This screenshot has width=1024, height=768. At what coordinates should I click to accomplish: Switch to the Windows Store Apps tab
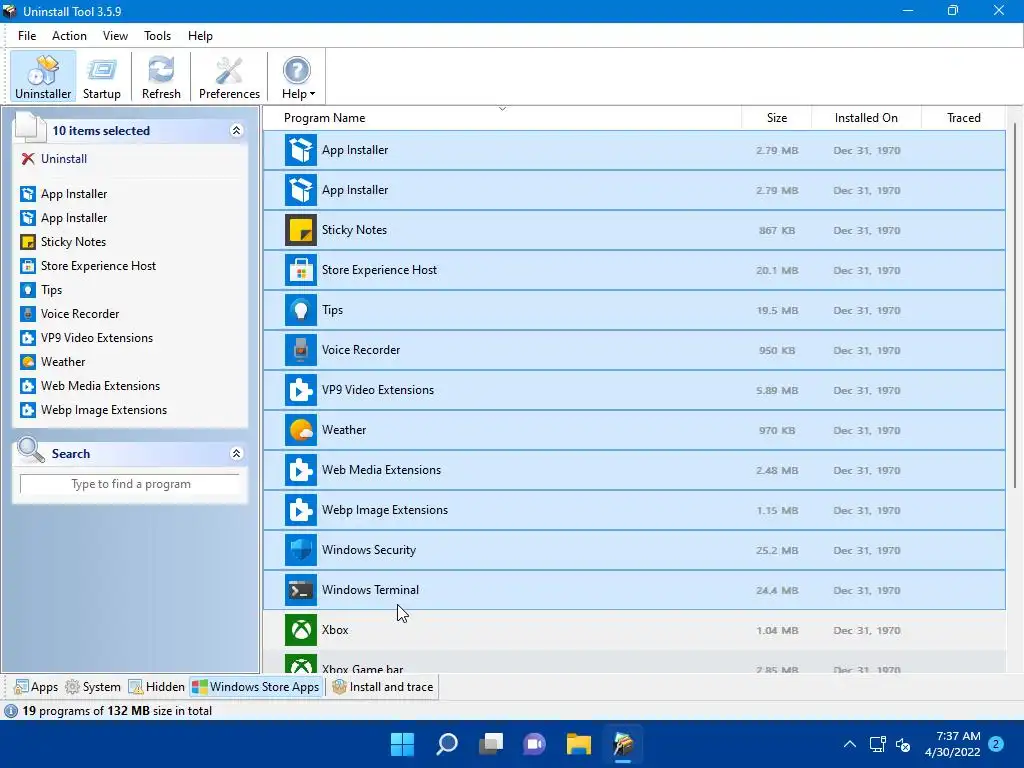tap(255, 687)
